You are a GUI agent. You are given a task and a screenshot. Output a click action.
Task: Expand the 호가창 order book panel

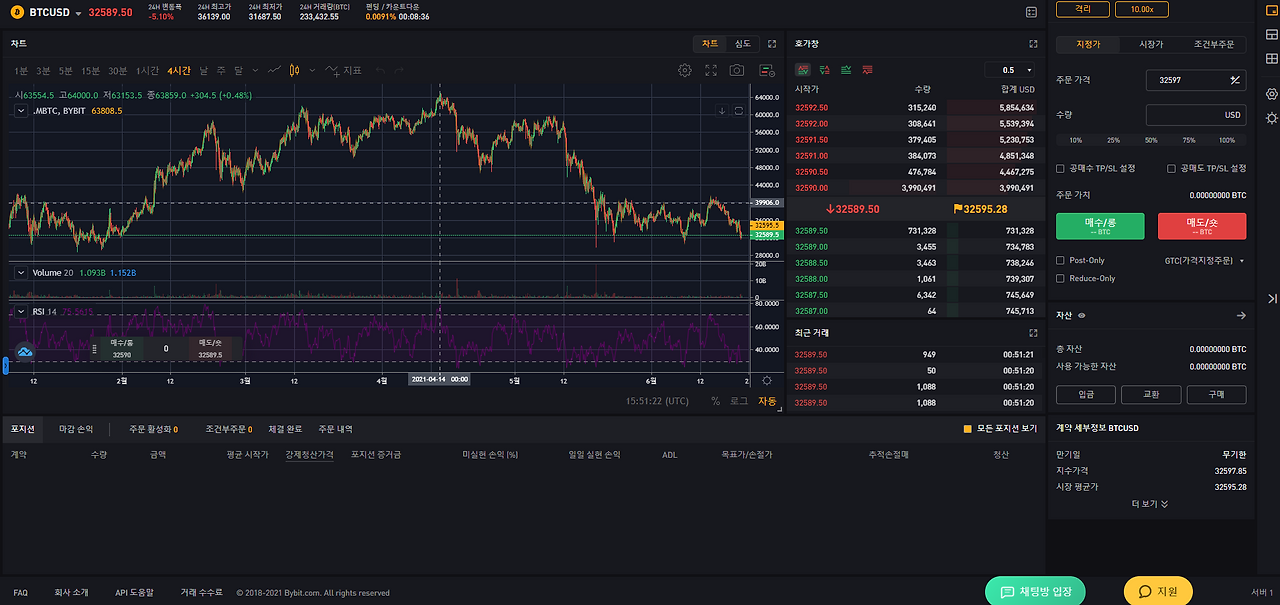point(1033,44)
